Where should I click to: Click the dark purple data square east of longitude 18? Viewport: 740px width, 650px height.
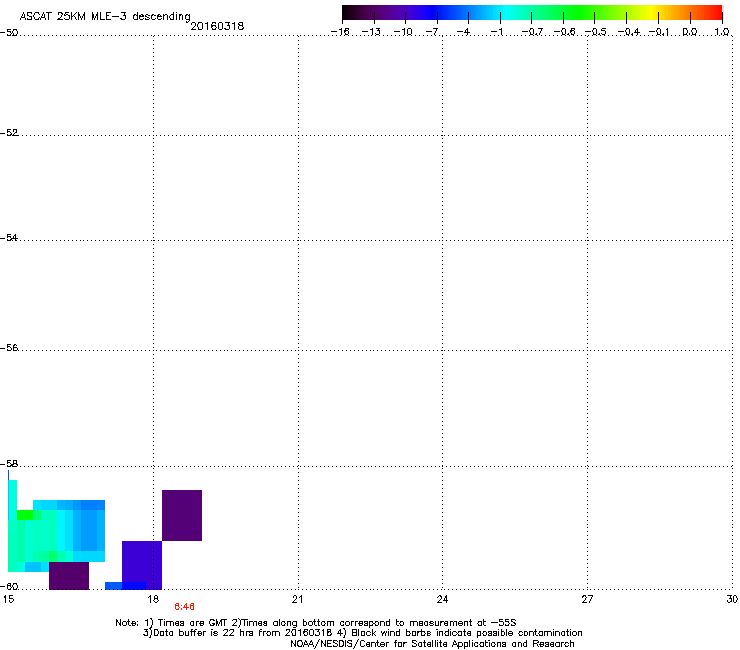pos(182,515)
